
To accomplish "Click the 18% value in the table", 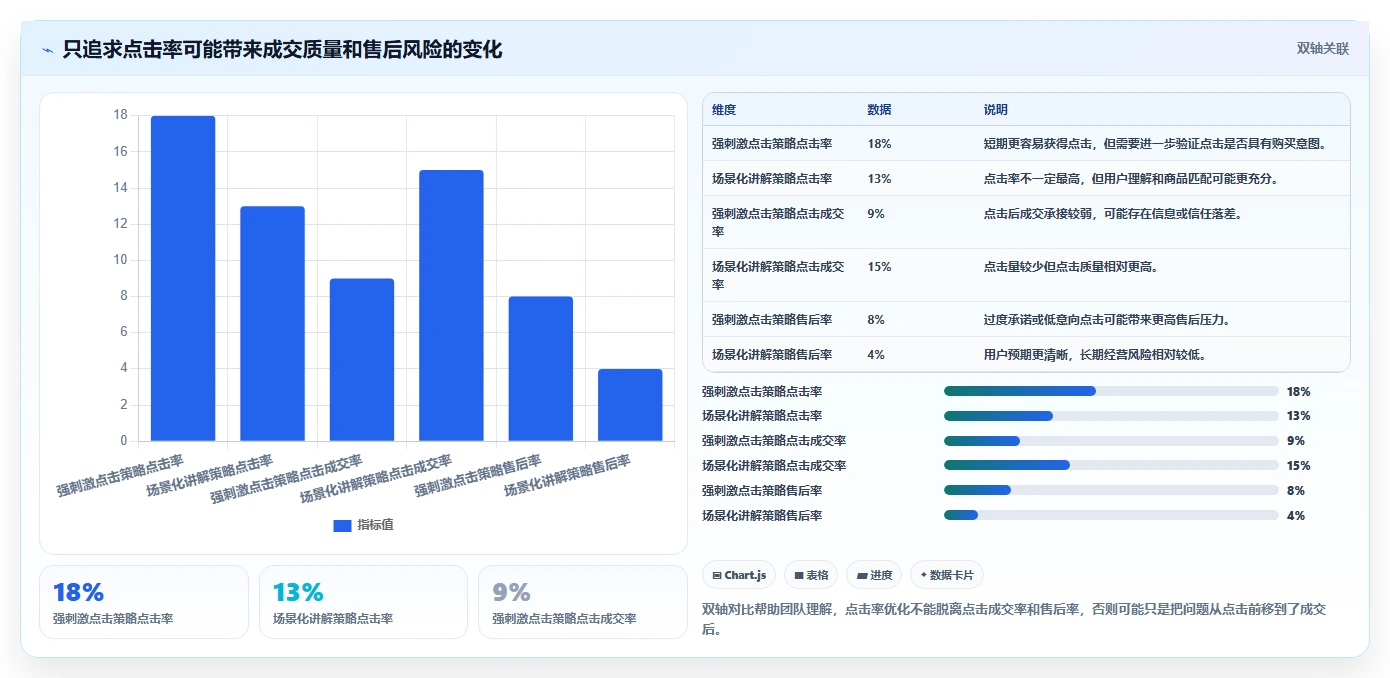I will click(x=880, y=144).
